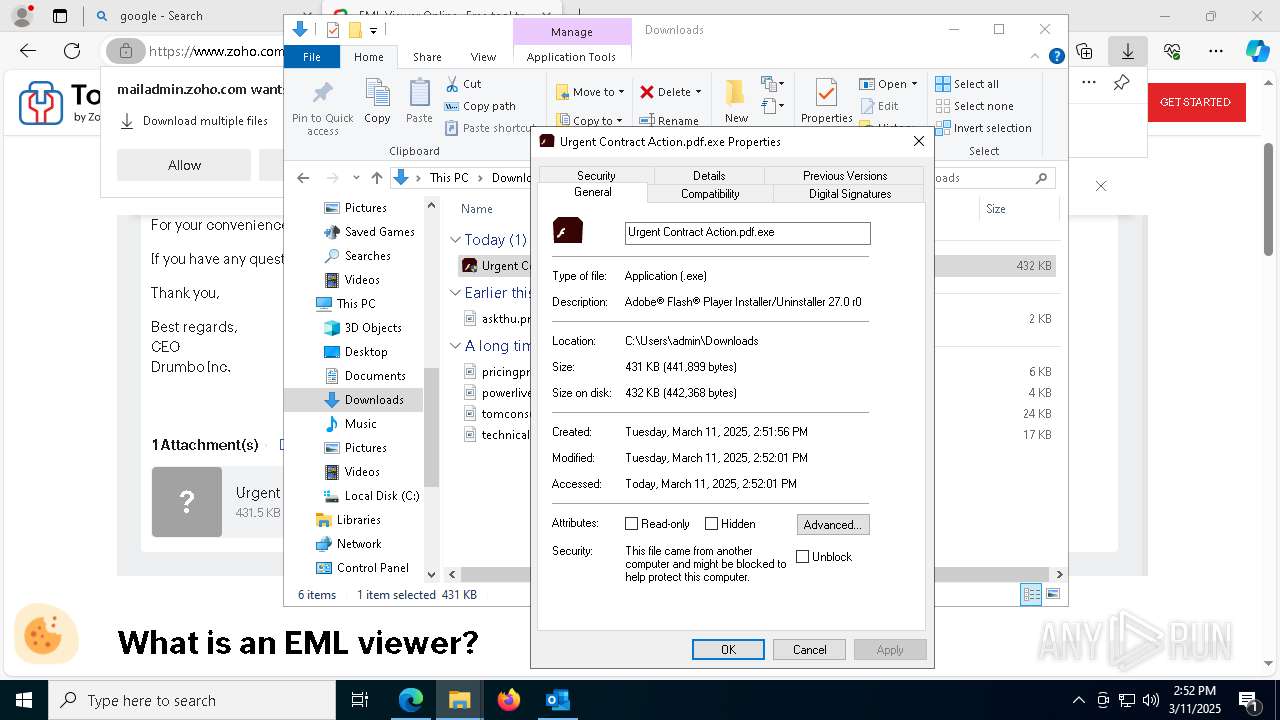Switch to the Share ribbon tab
This screenshot has width=1280, height=720.
coord(427,57)
